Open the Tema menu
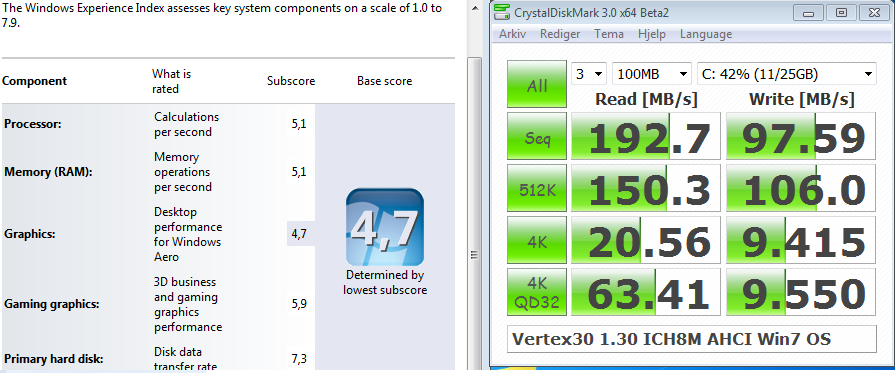 (x=608, y=34)
